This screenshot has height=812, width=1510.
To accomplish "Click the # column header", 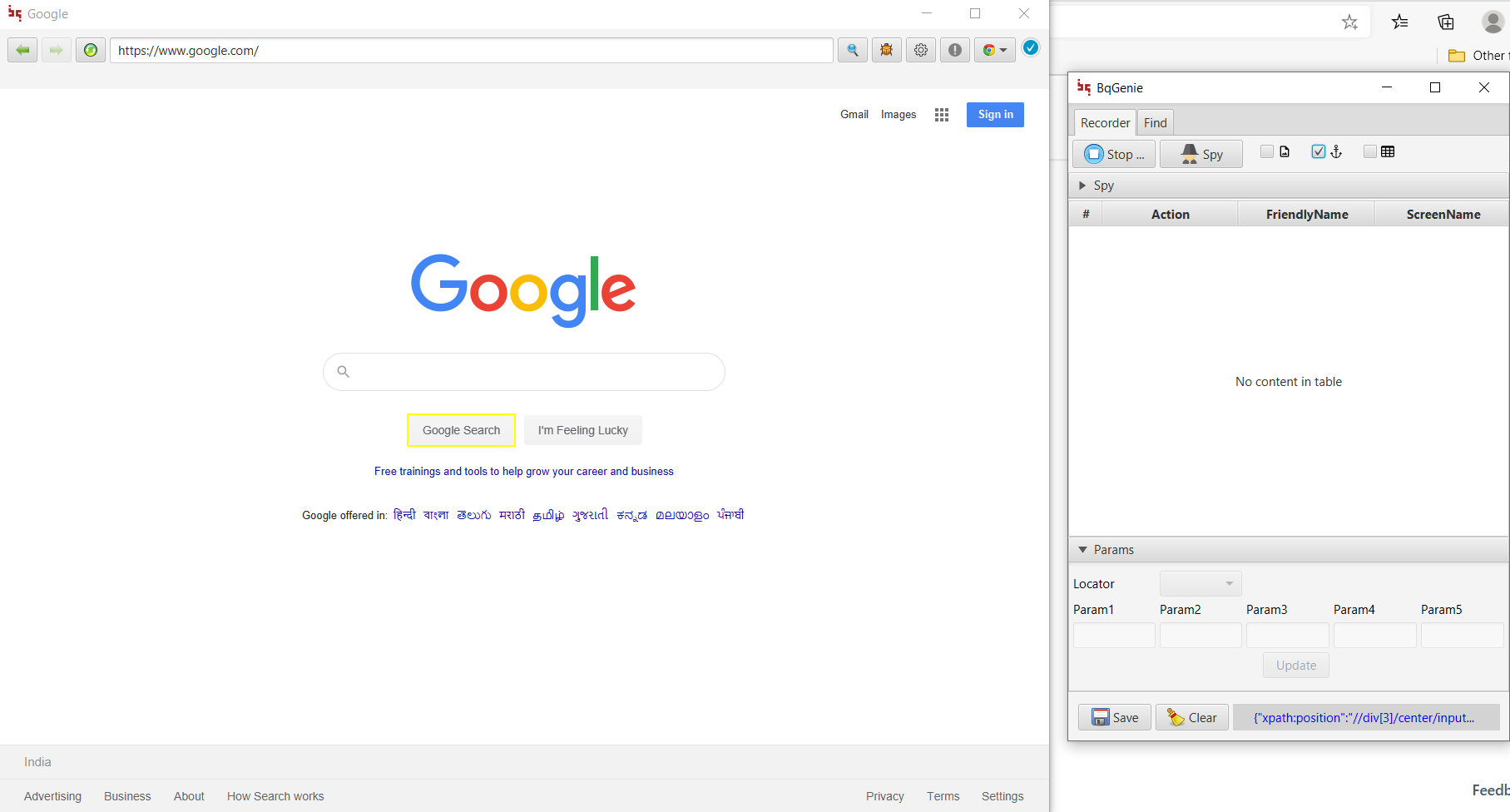I will click(x=1086, y=214).
